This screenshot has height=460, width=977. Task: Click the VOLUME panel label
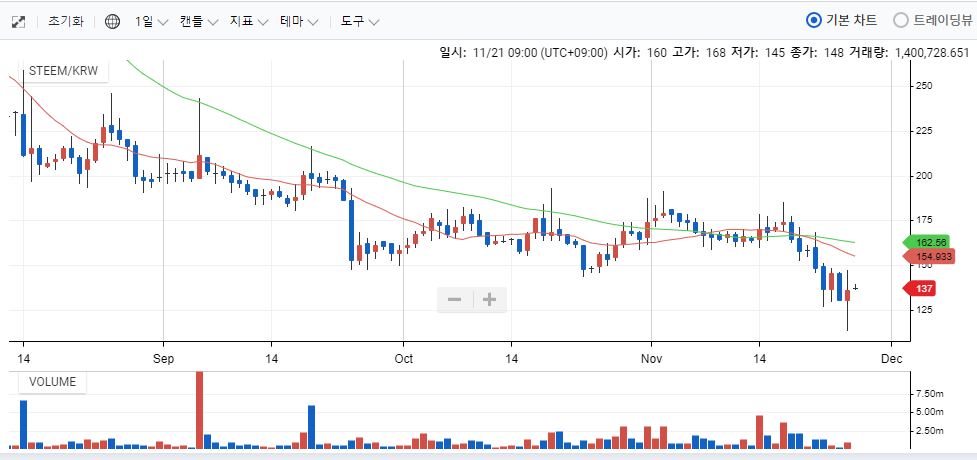tap(52, 382)
